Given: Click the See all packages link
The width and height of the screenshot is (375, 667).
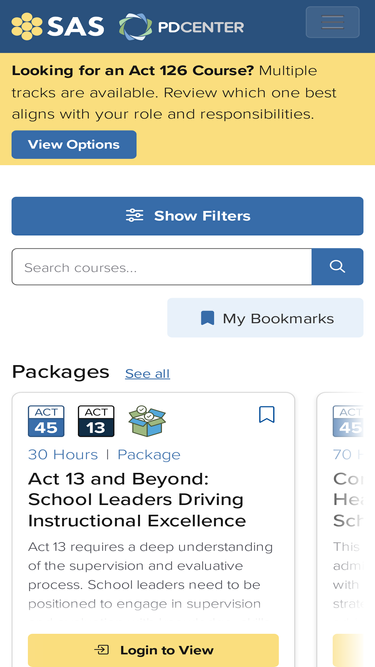Looking at the screenshot, I should [x=148, y=373].
